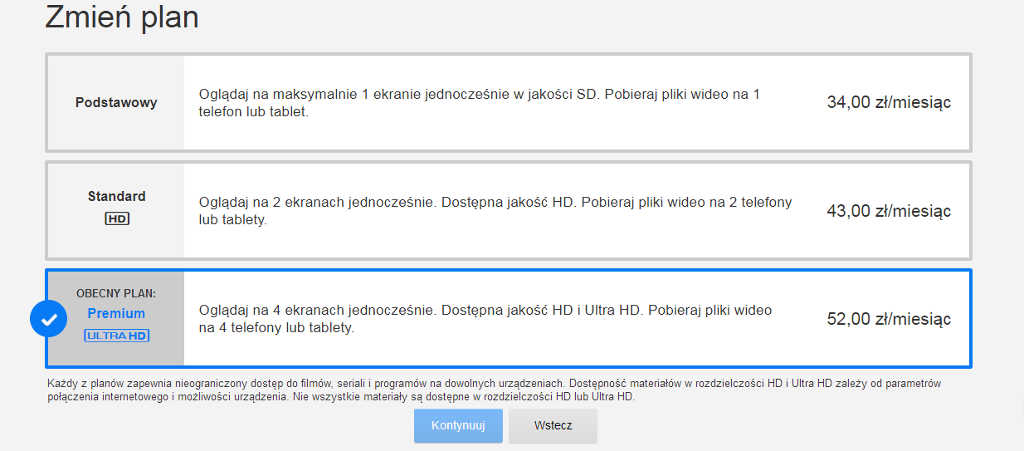
Task: Click the Ultra HD badge under Premium
Action: click(116, 335)
